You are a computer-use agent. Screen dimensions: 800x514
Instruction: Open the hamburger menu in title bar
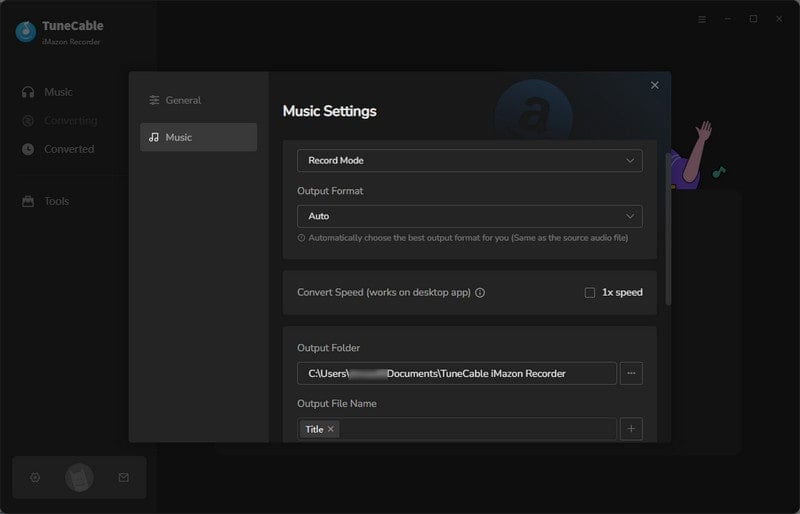point(702,19)
